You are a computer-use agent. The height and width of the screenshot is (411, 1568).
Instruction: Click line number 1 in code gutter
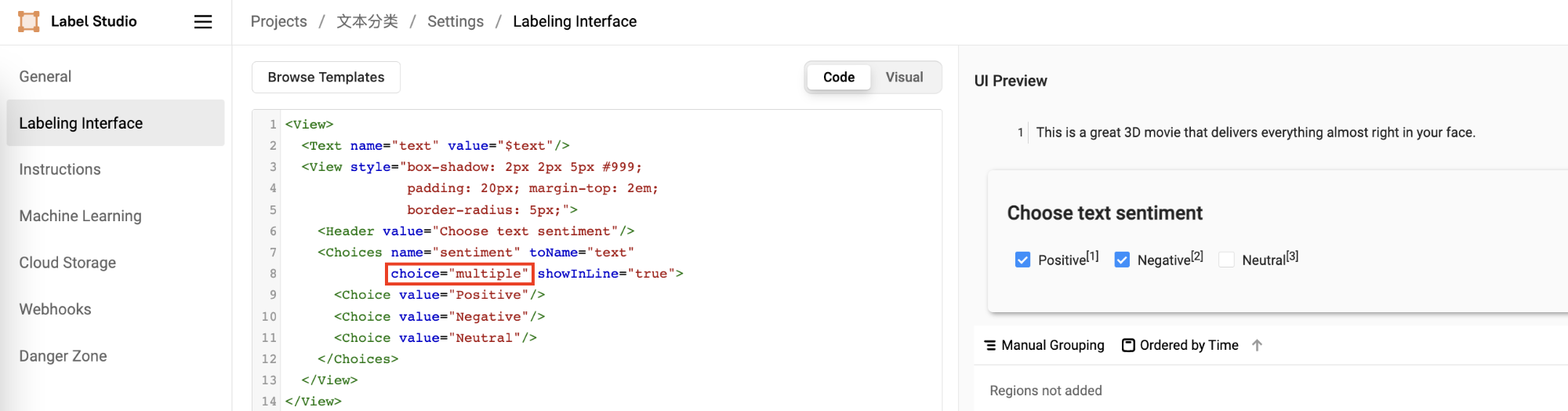(273, 124)
